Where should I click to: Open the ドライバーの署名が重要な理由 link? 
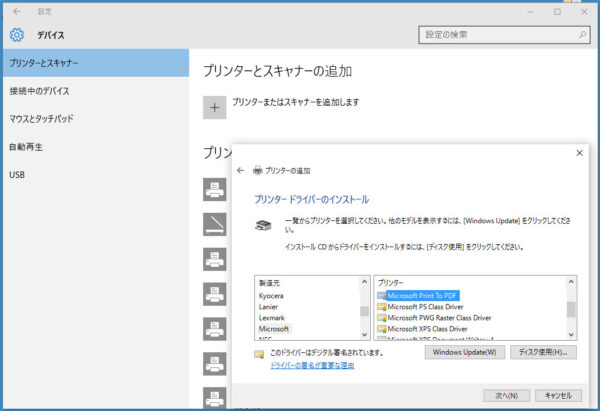tap(312, 365)
